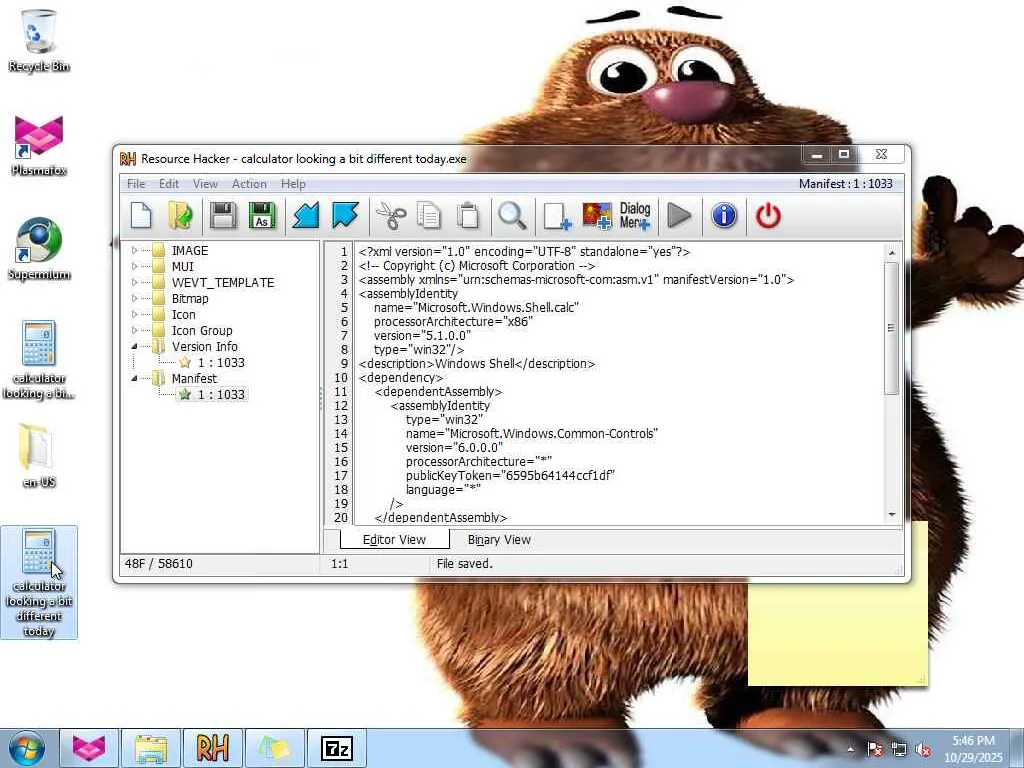The image size is (1024, 768).
Task: Open Windows Explorer from the taskbar
Action: pos(151,748)
